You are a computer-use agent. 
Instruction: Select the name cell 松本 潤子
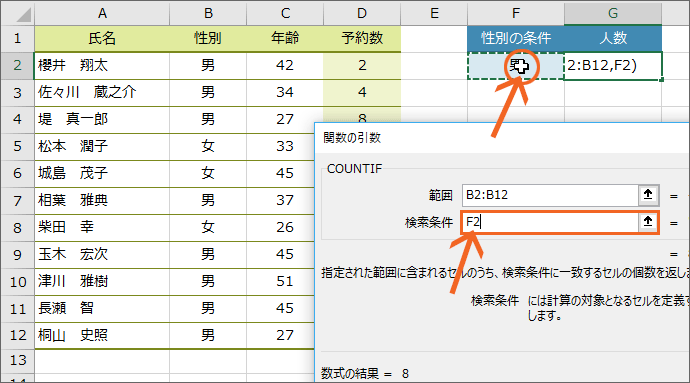click(102, 147)
